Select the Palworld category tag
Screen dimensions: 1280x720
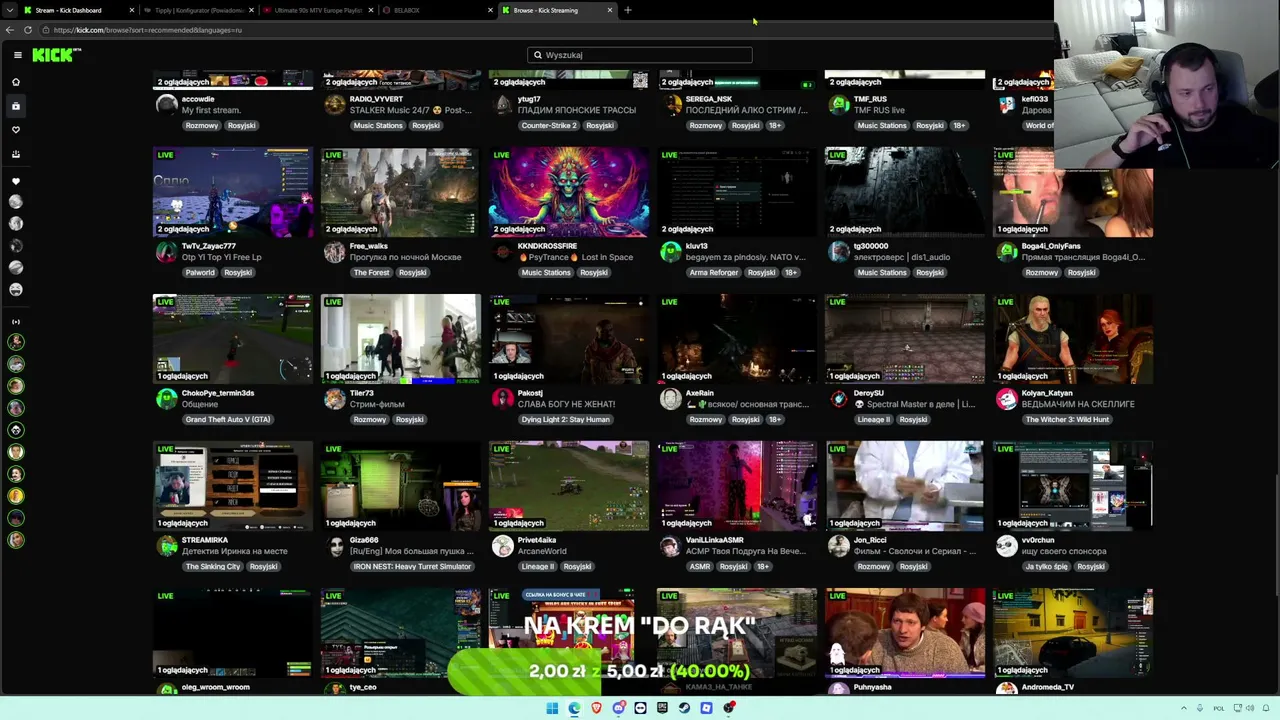coord(200,273)
